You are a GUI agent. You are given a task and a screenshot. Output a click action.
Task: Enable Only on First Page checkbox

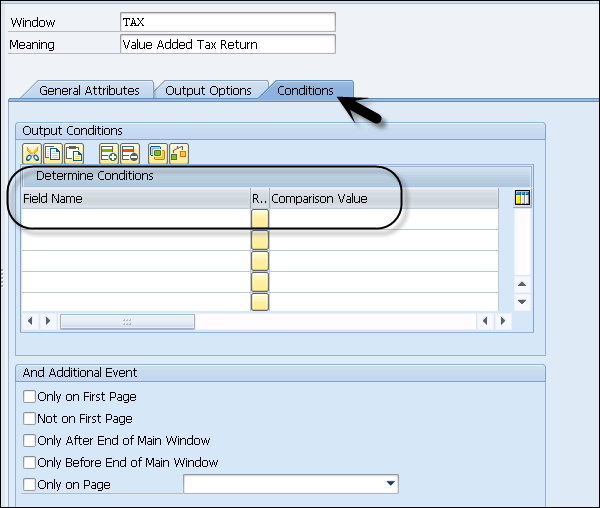point(29,397)
